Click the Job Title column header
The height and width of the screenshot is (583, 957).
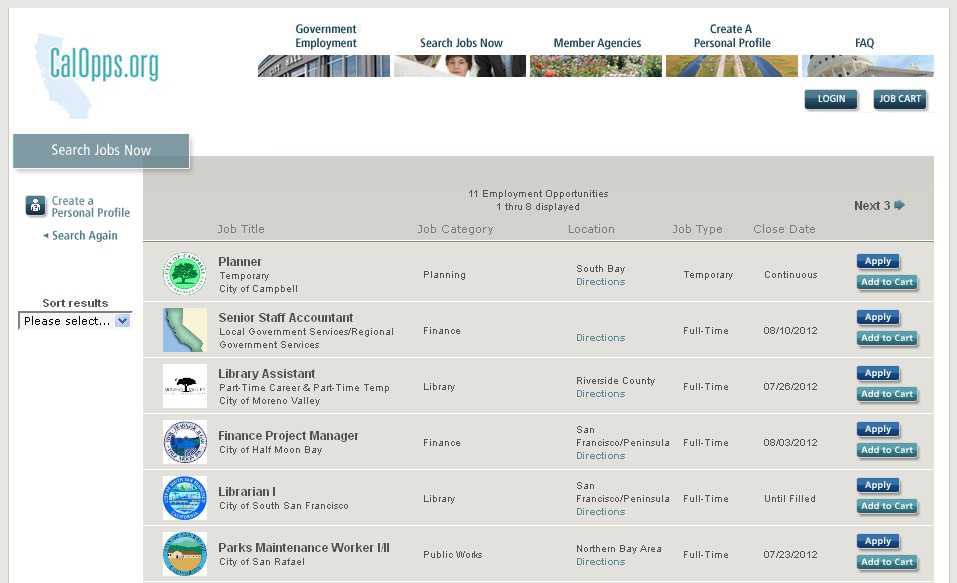[x=241, y=229]
